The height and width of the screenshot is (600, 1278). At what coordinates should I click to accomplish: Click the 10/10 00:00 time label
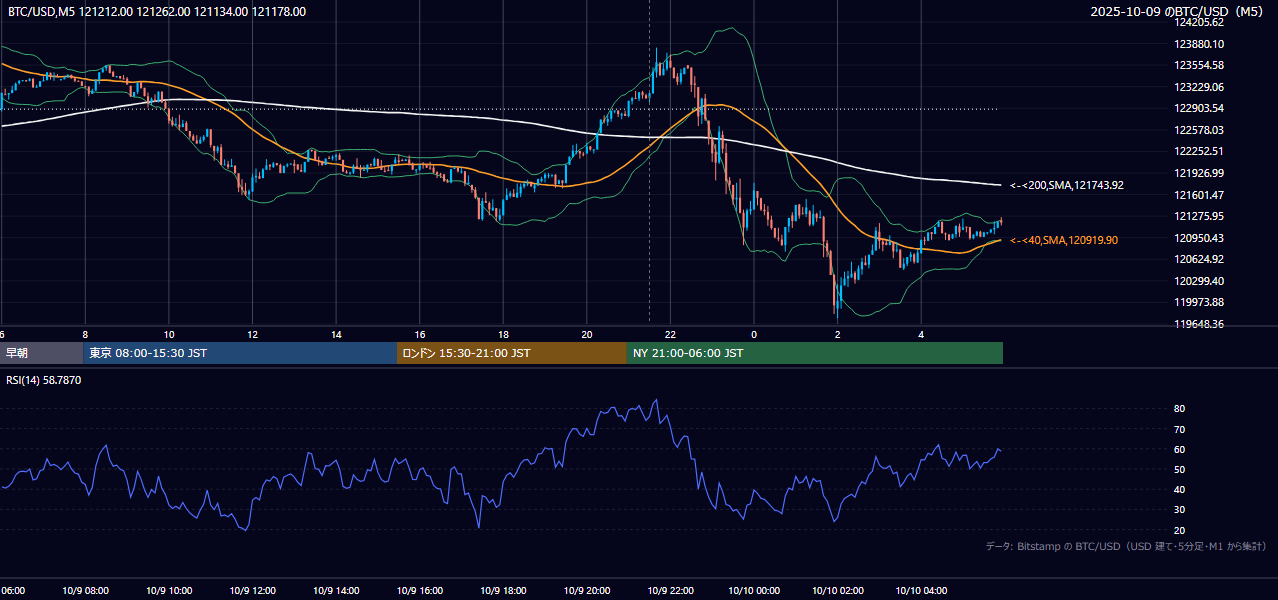tap(755, 591)
